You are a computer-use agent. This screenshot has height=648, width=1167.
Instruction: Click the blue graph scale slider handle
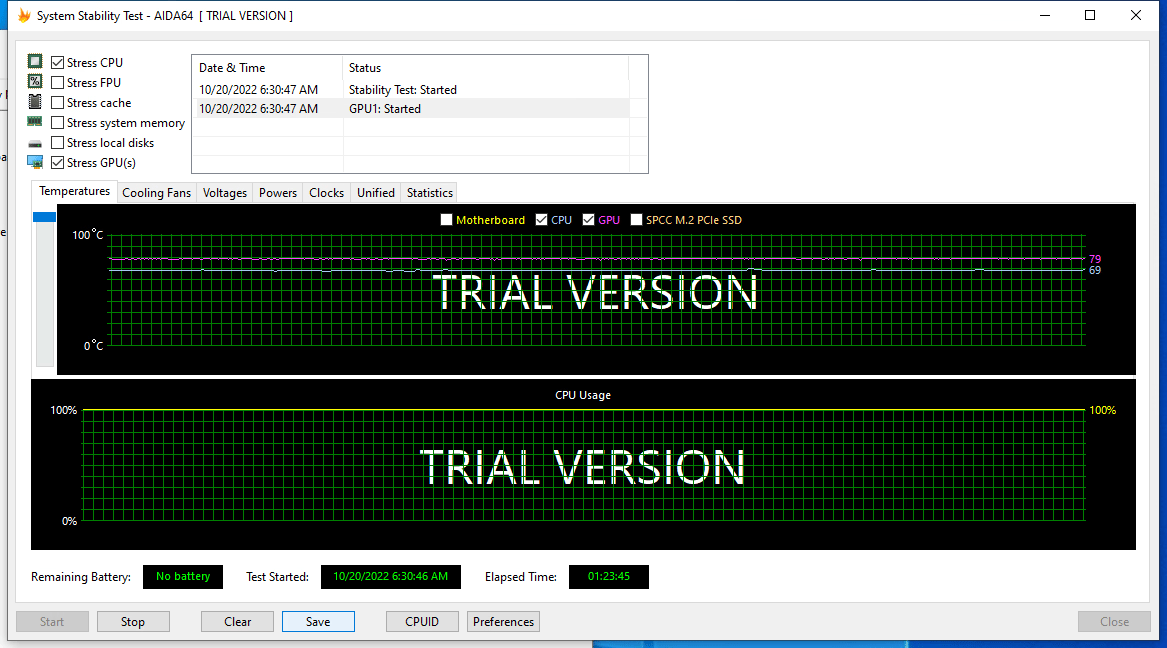(x=45, y=216)
